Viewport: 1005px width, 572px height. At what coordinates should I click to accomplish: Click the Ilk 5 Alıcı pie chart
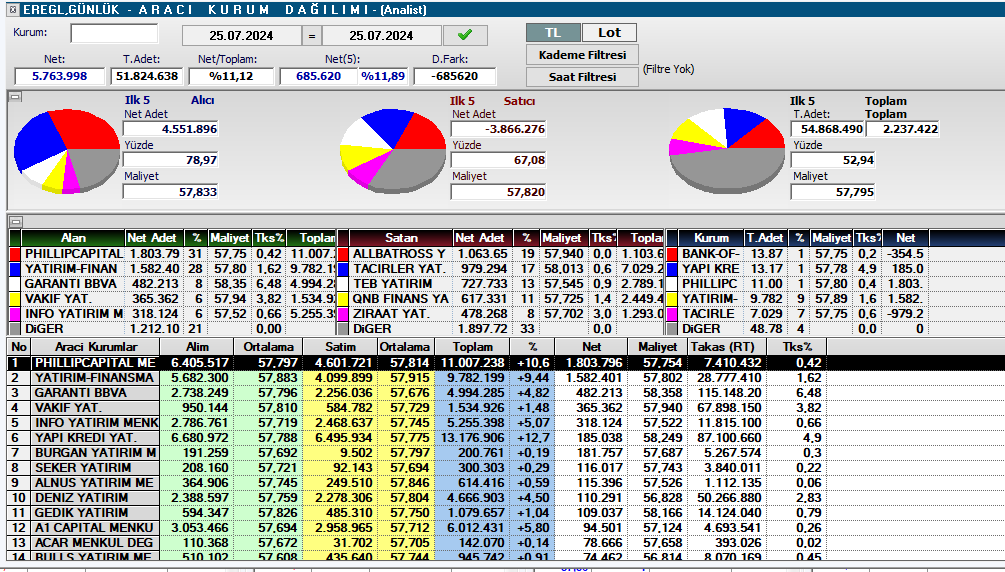tap(67, 151)
